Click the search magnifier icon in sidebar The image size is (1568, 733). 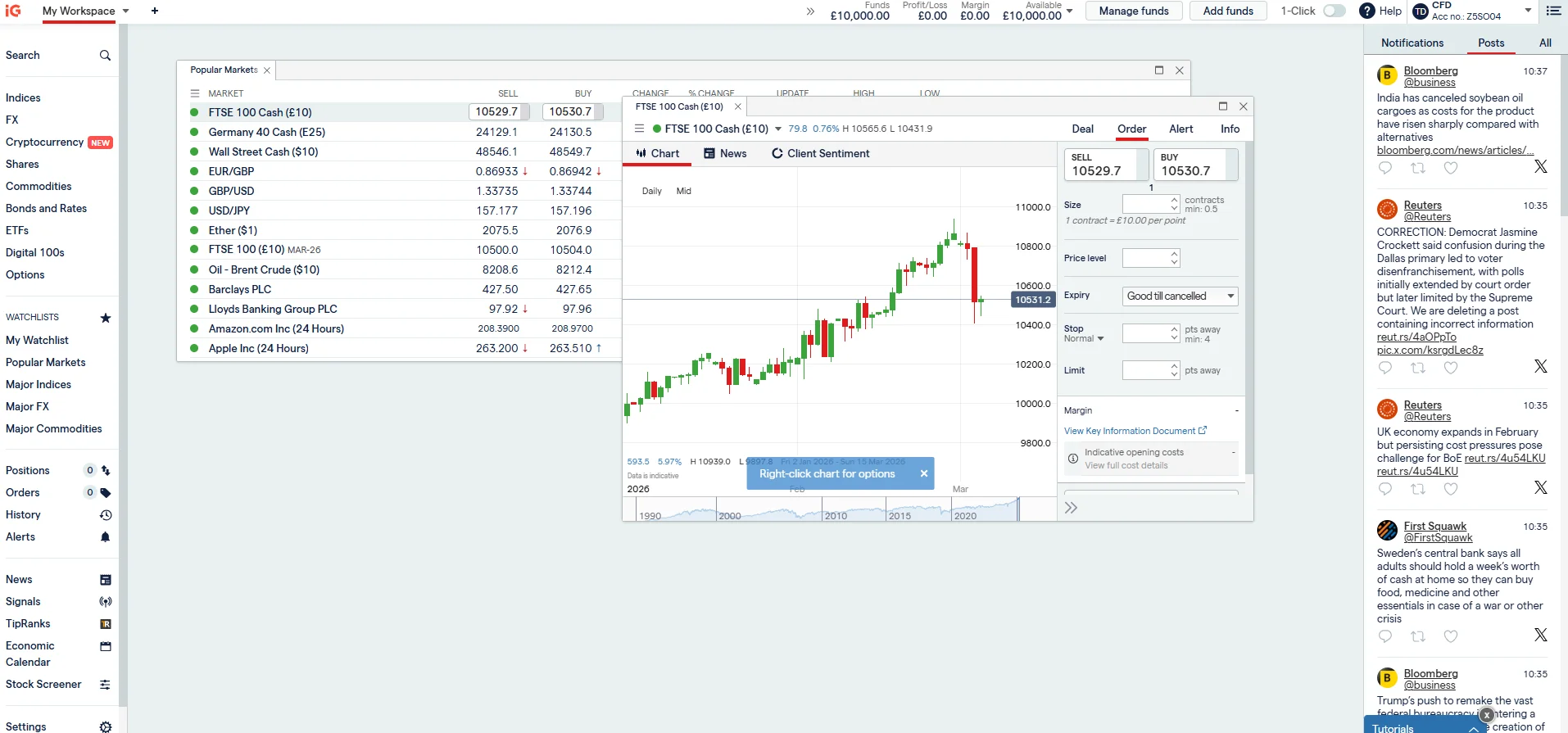(105, 56)
